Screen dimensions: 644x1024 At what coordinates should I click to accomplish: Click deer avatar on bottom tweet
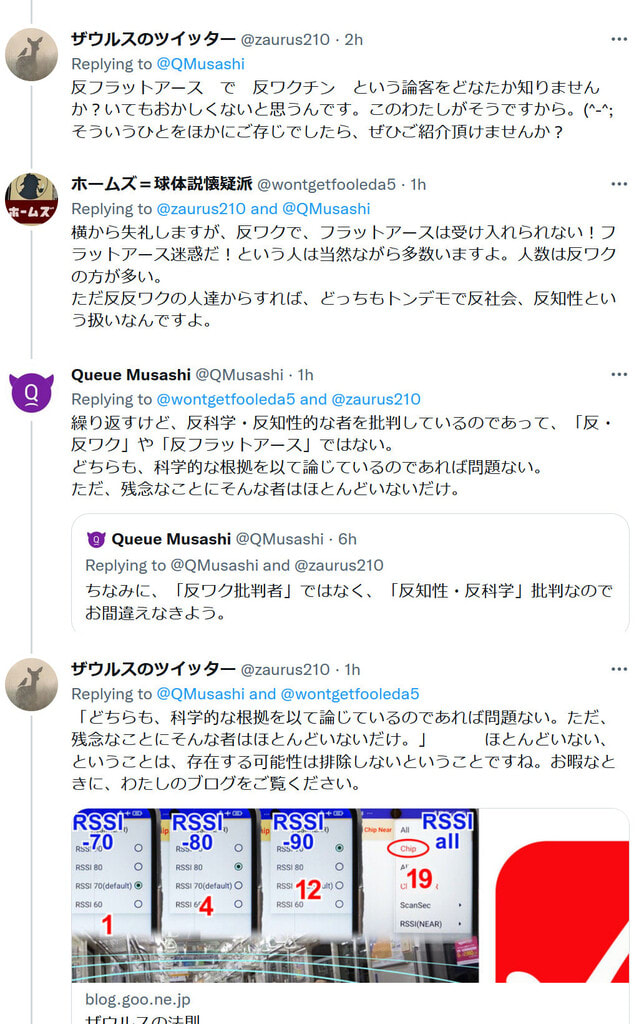click(31, 684)
